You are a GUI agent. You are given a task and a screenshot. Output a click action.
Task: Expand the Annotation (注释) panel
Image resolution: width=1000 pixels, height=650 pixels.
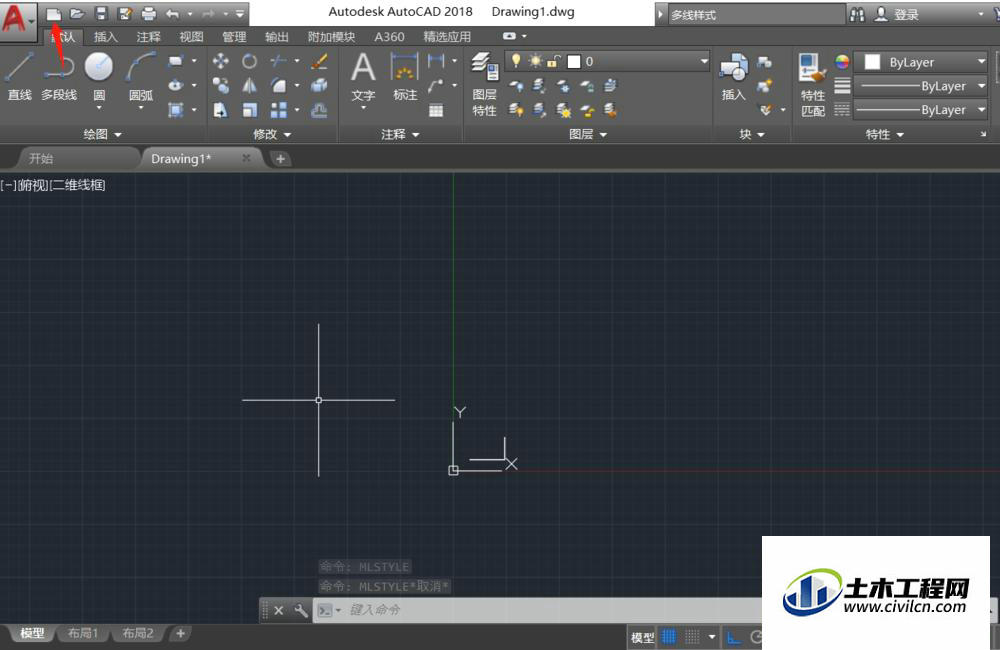(x=401, y=134)
